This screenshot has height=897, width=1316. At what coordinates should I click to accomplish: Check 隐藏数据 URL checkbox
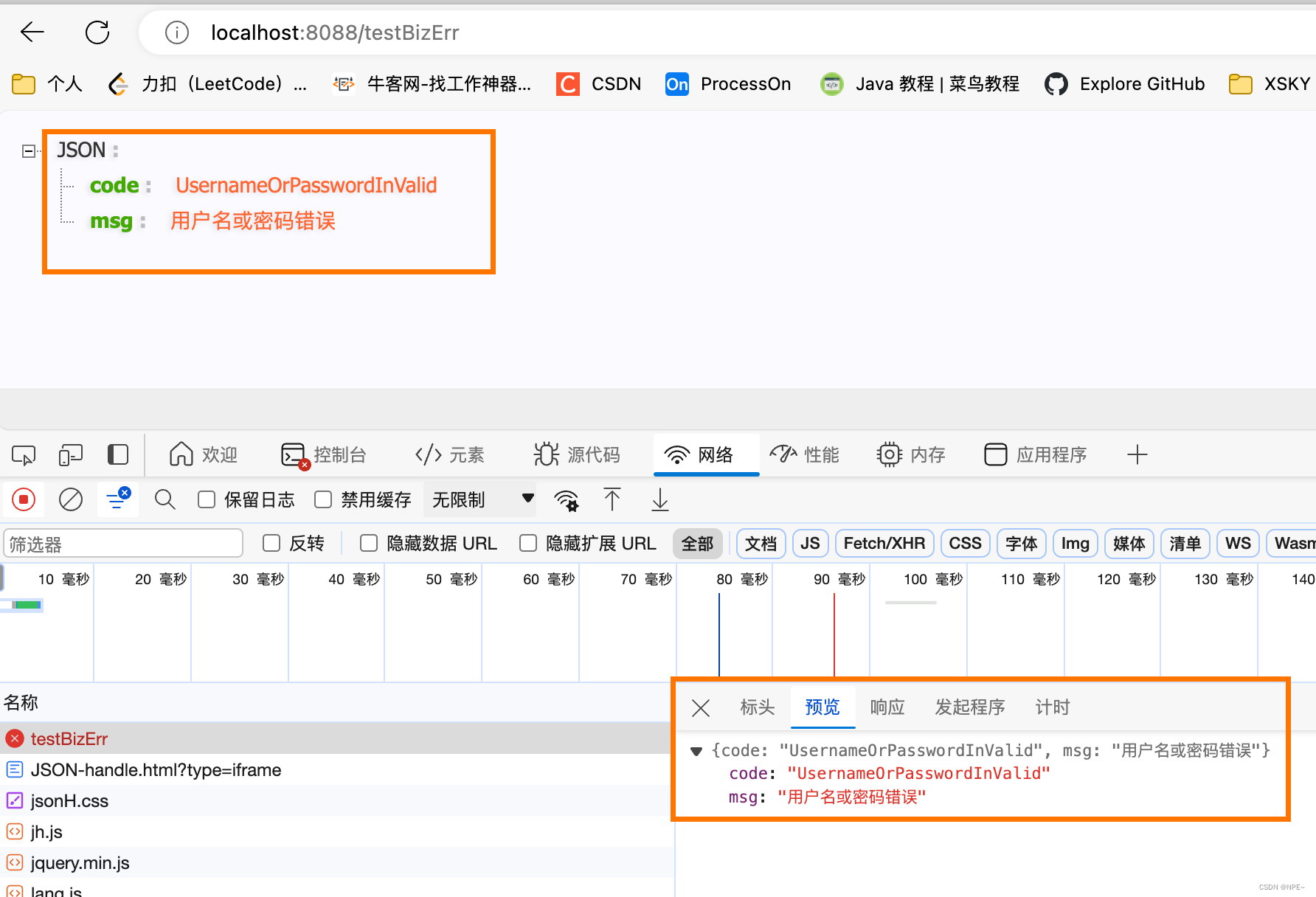point(369,544)
